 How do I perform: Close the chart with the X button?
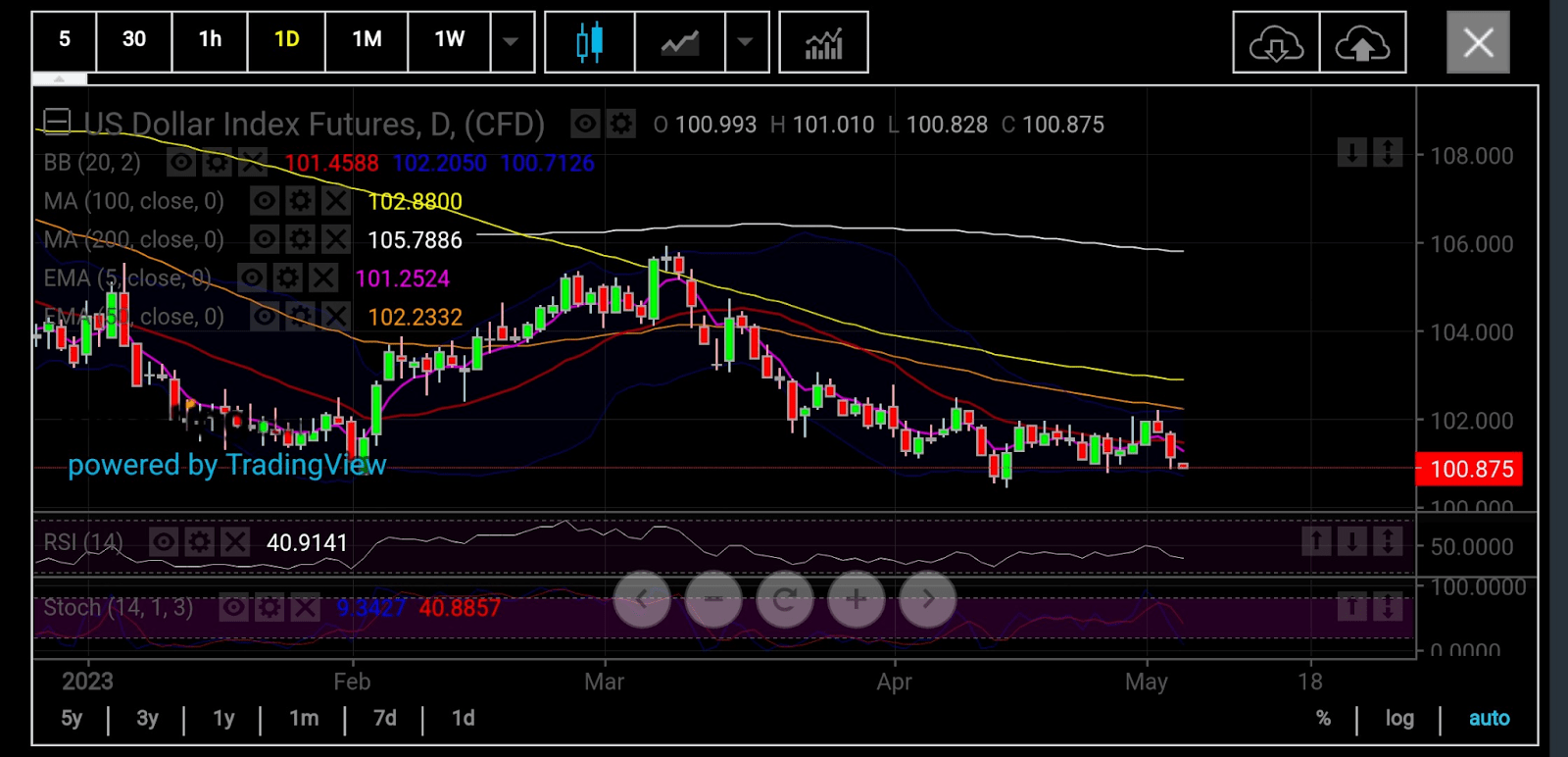pyautogui.click(x=1478, y=42)
